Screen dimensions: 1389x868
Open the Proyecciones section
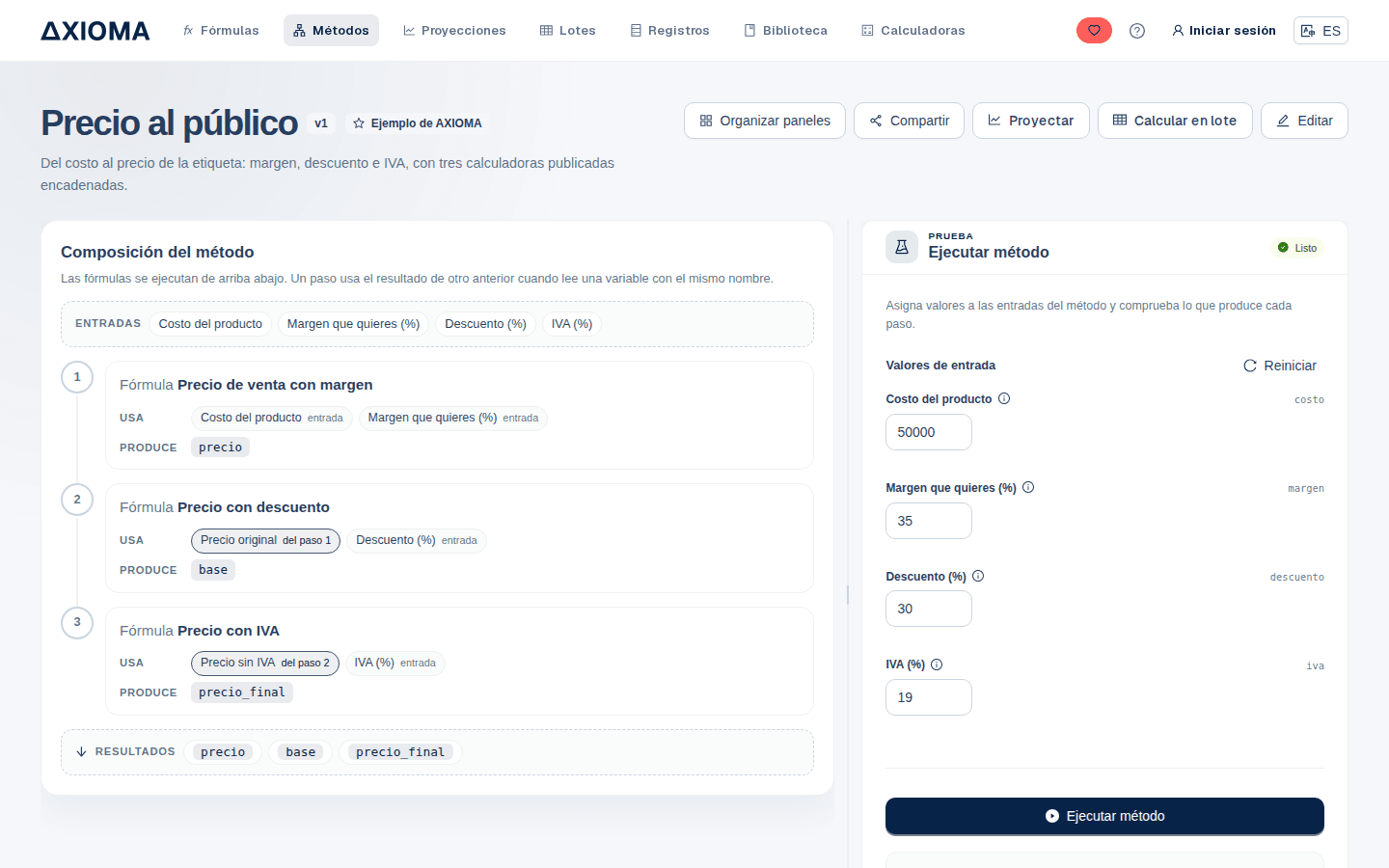click(x=454, y=31)
